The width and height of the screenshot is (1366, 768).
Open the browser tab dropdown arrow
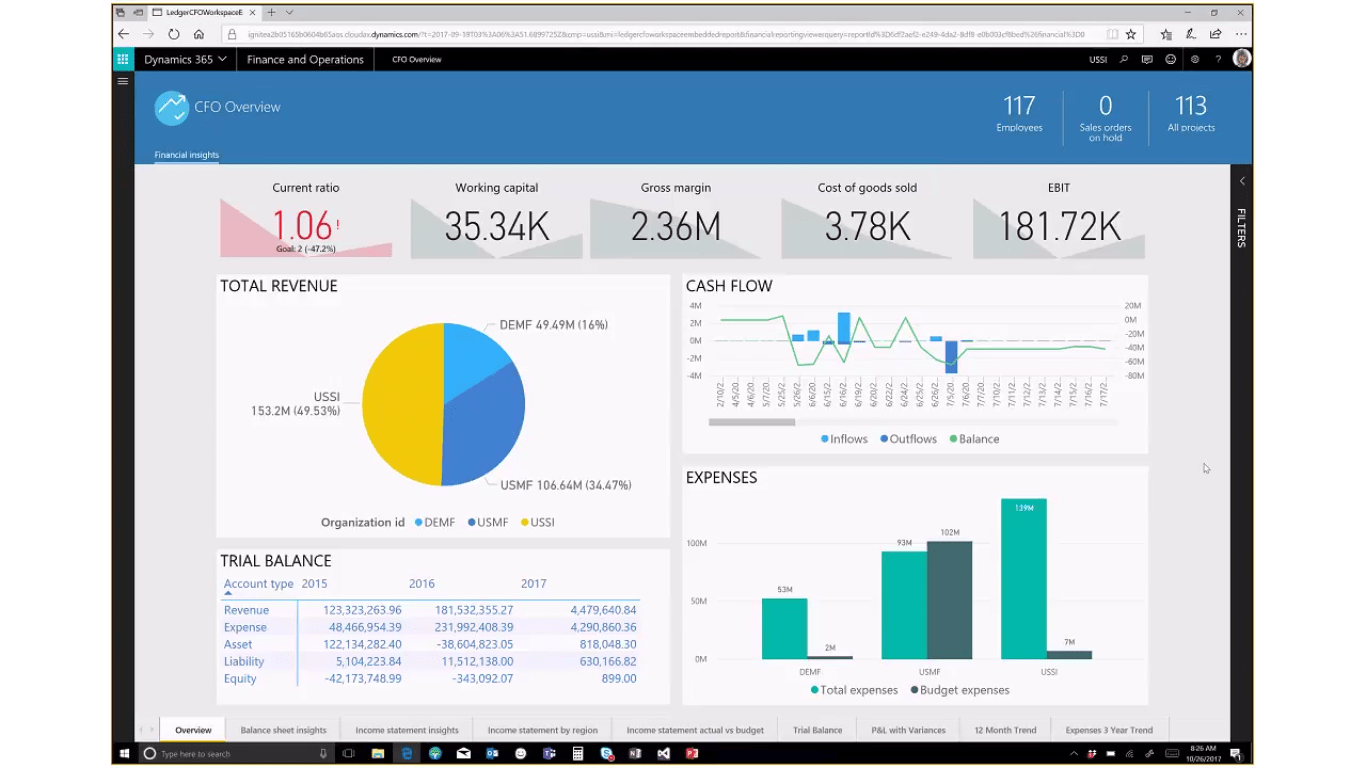289,12
